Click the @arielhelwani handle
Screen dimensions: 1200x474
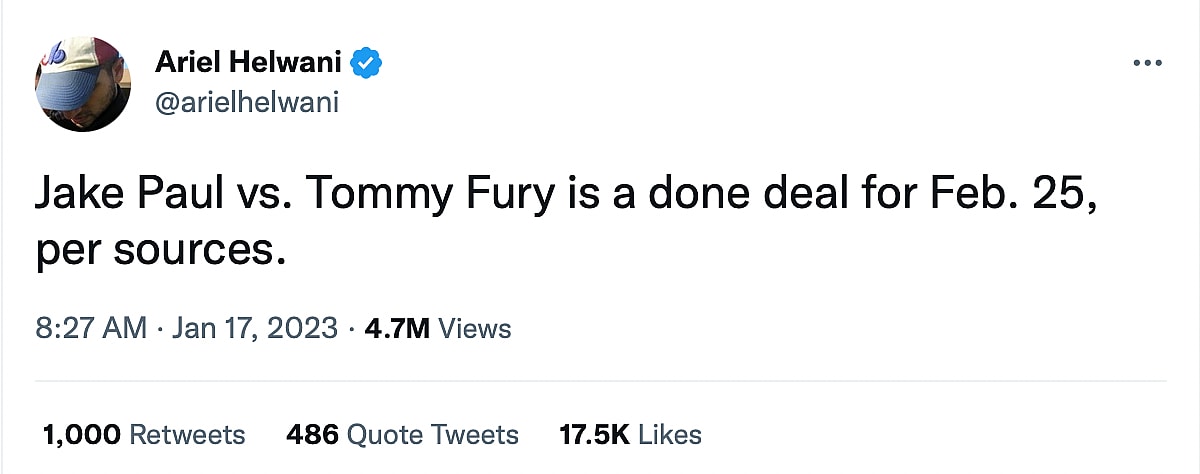[246, 101]
